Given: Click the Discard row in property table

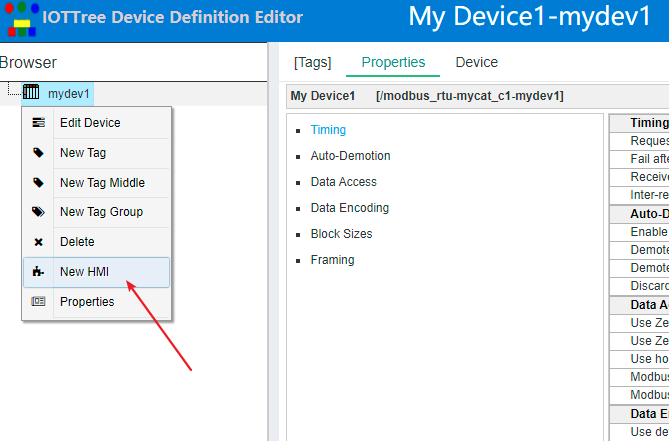Looking at the screenshot, I should tap(639, 286).
